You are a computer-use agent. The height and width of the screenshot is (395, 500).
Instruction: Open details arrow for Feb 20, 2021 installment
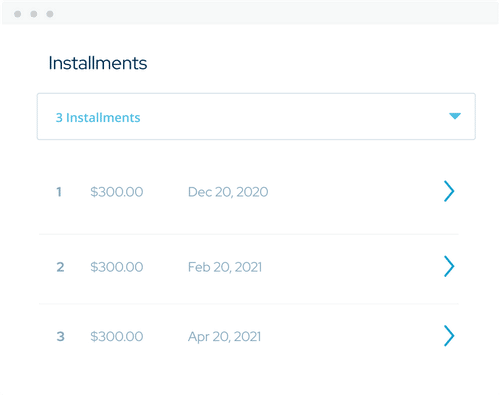coord(449,266)
